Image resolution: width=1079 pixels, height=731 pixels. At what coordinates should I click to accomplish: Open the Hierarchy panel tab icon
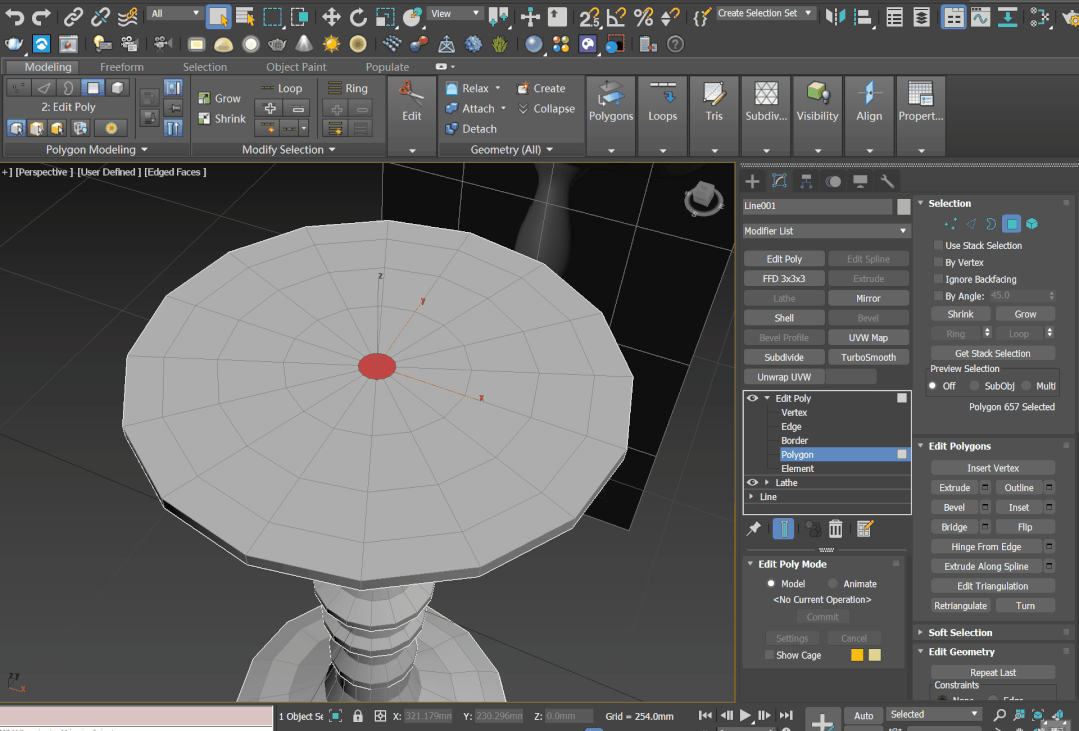[806, 182]
